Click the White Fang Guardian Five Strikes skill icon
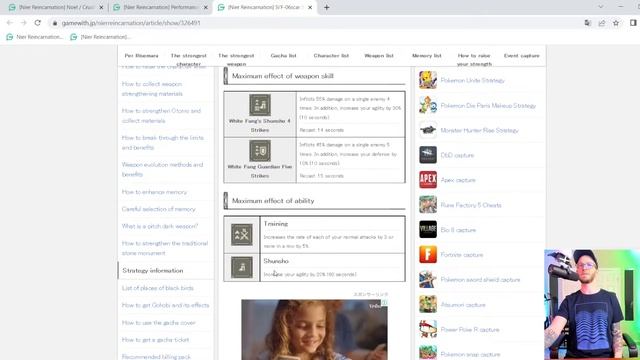This screenshot has height=360, width=640. point(260,151)
